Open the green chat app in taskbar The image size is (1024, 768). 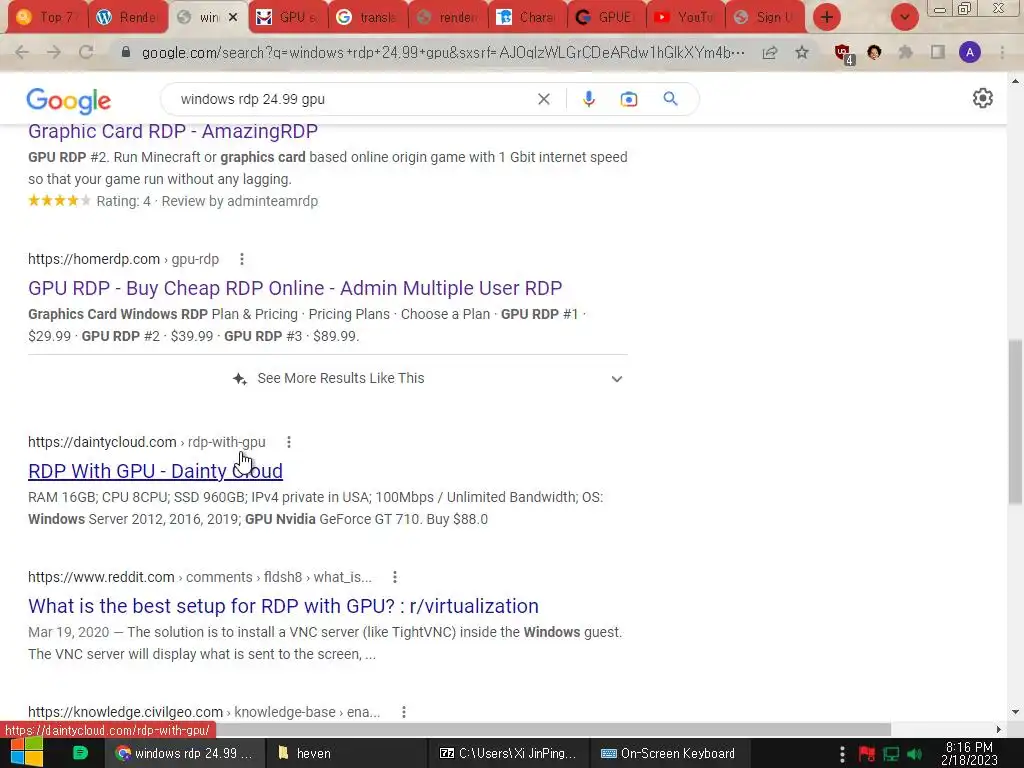point(80,753)
